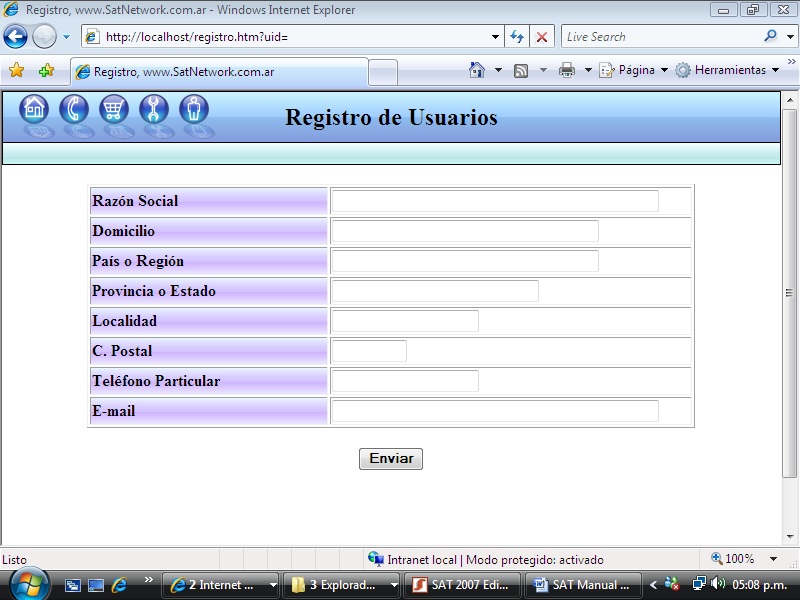The height and width of the screenshot is (600, 800).
Task: Open the shopping cart icon
Action: (x=114, y=109)
